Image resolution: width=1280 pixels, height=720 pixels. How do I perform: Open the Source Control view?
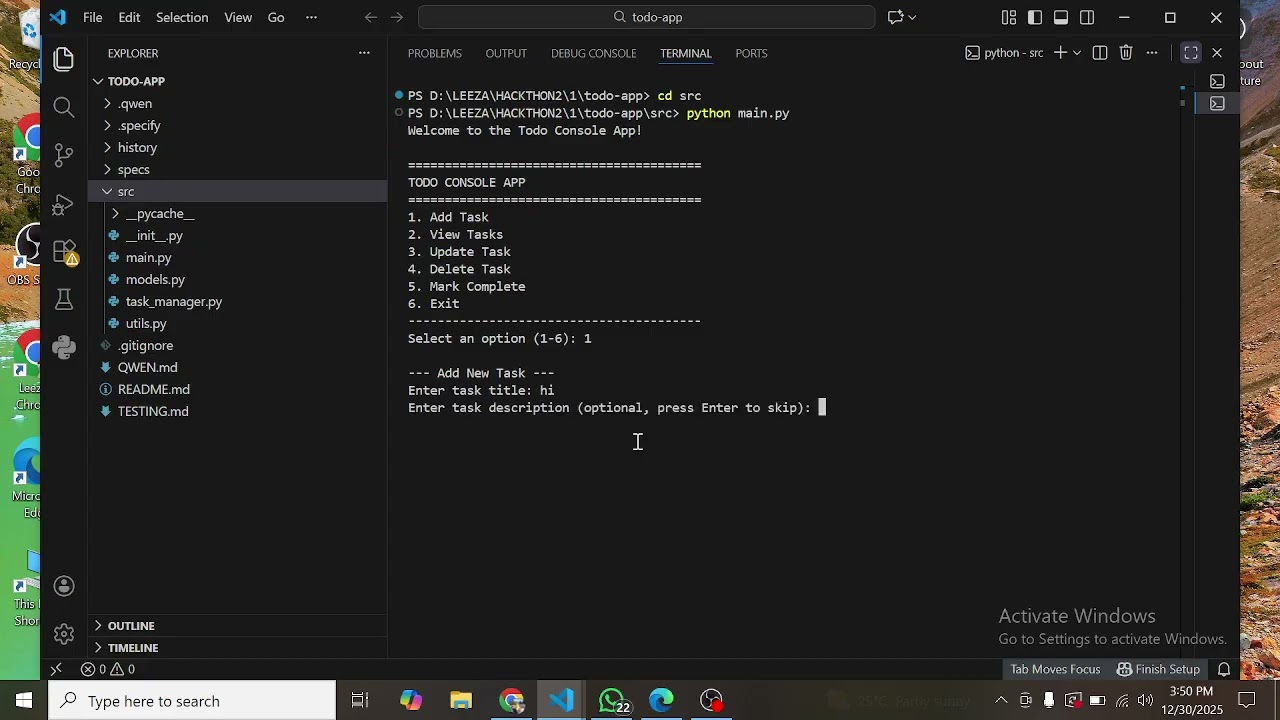[x=64, y=155]
